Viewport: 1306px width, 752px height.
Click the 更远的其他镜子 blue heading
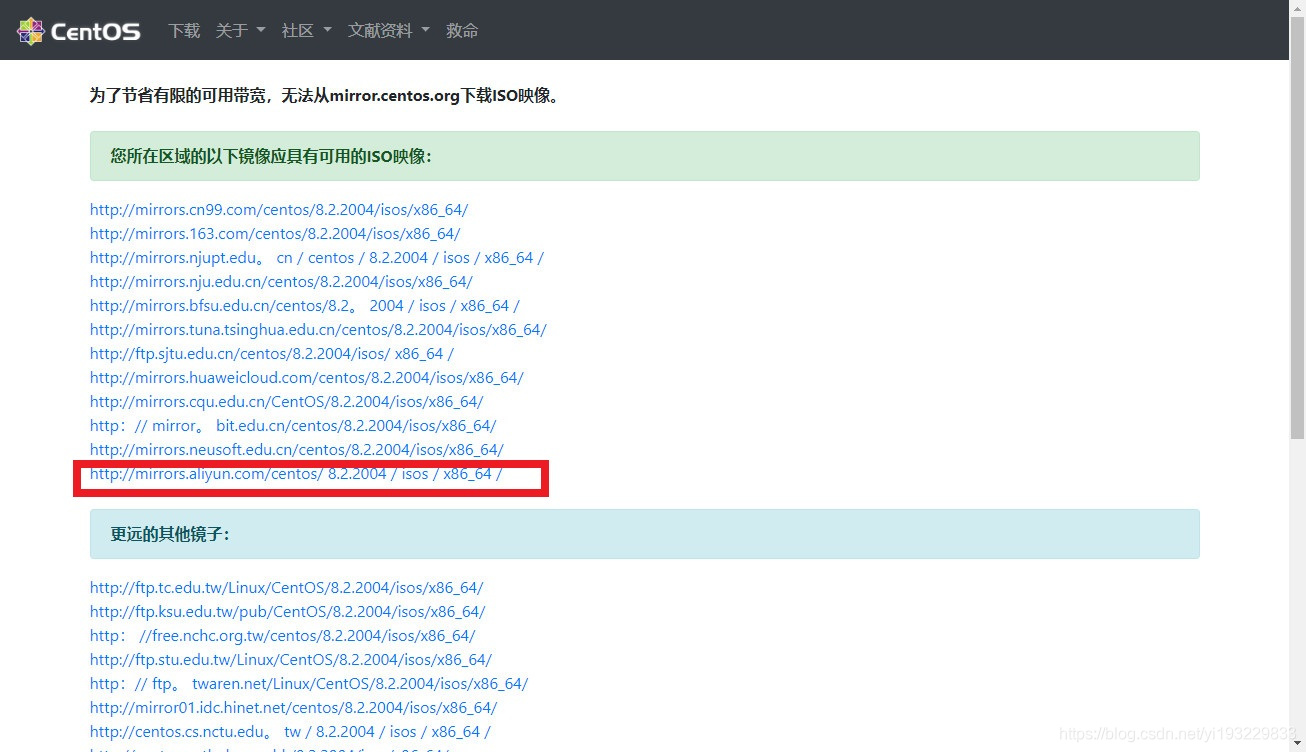pyautogui.click(x=645, y=534)
